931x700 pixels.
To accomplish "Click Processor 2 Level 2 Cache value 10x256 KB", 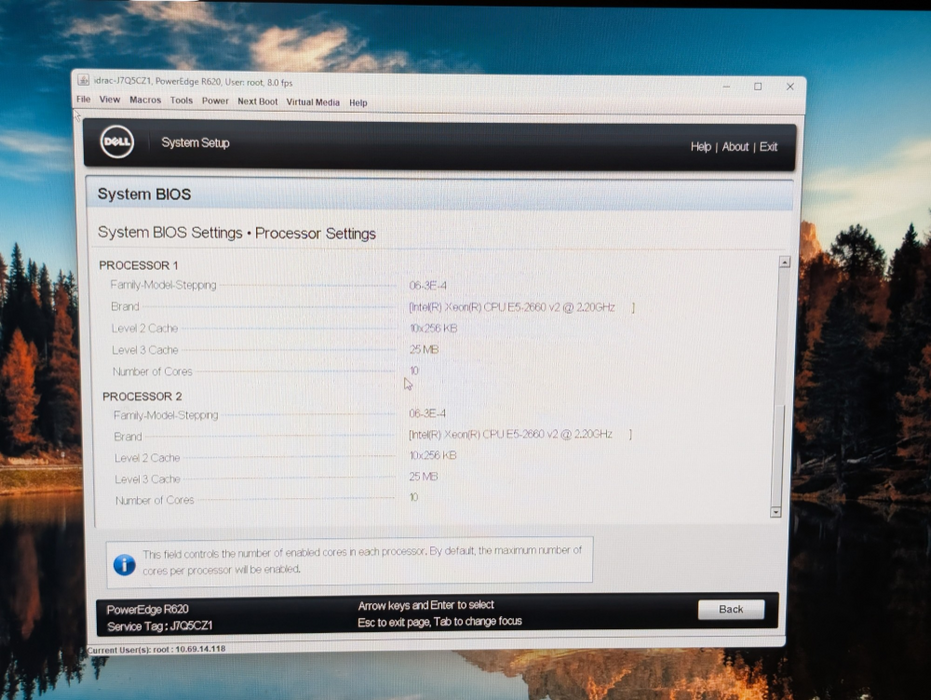I will pos(433,455).
